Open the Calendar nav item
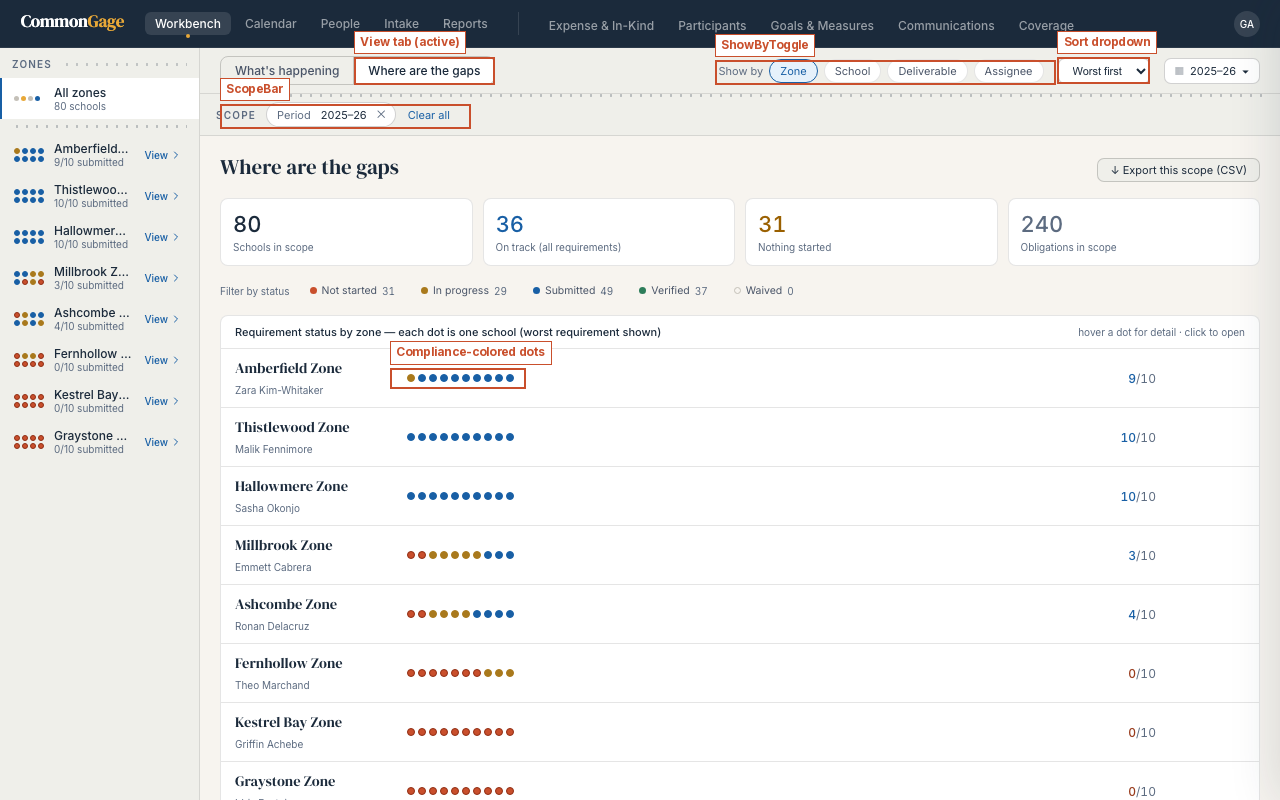This screenshot has height=800, width=1280. [x=270, y=24]
